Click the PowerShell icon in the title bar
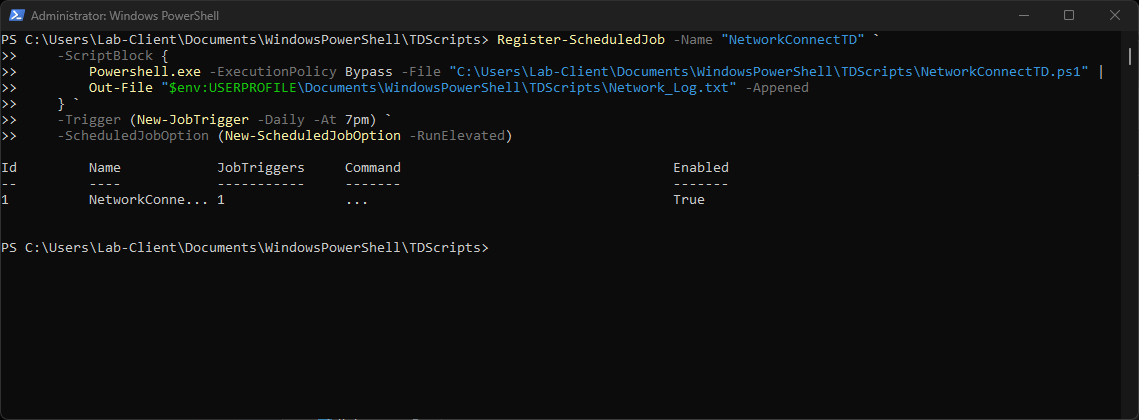The width and height of the screenshot is (1139, 420). pos(17,16)
